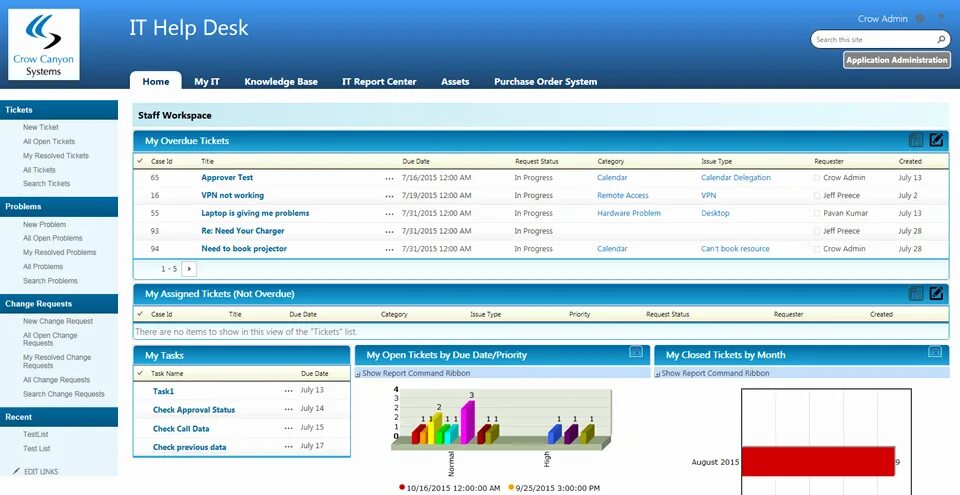Open TestList under Recent
The height and width of the screenshot is (495, 960).
(x=36, y=434)
